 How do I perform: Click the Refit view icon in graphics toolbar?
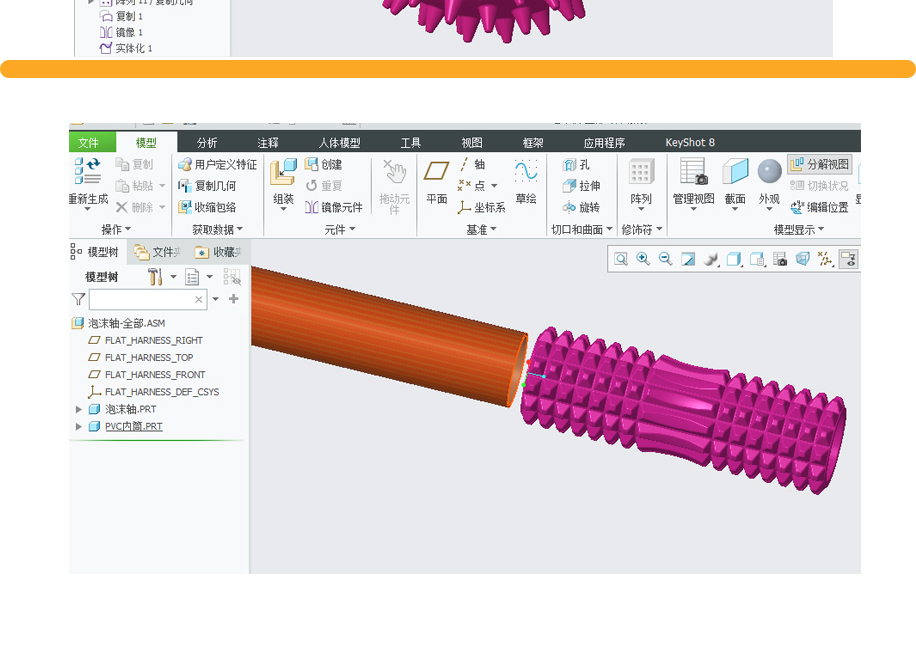[x=620, y=259]
